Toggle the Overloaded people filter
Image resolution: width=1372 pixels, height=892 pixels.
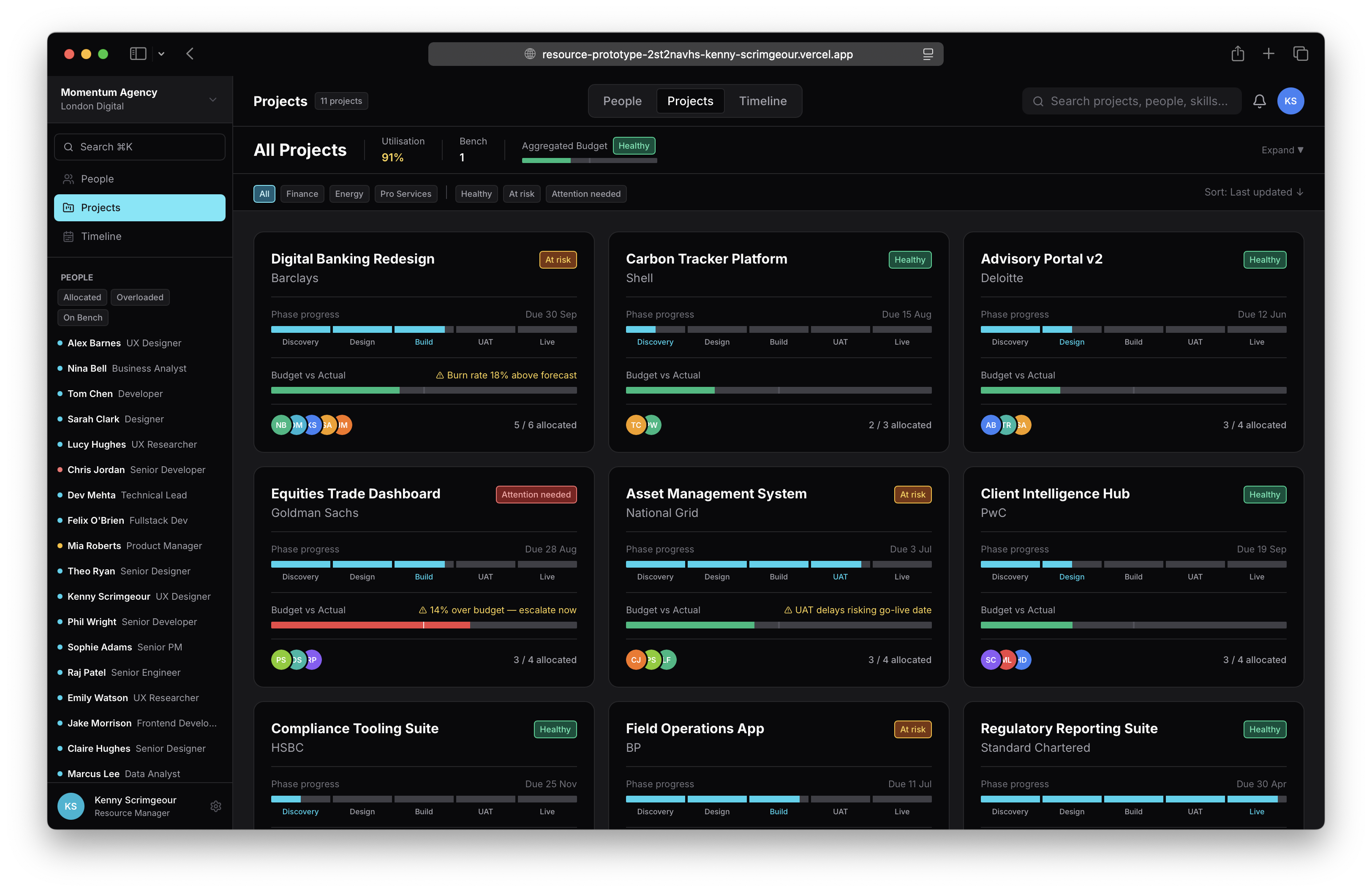click(x=139, y=297)
